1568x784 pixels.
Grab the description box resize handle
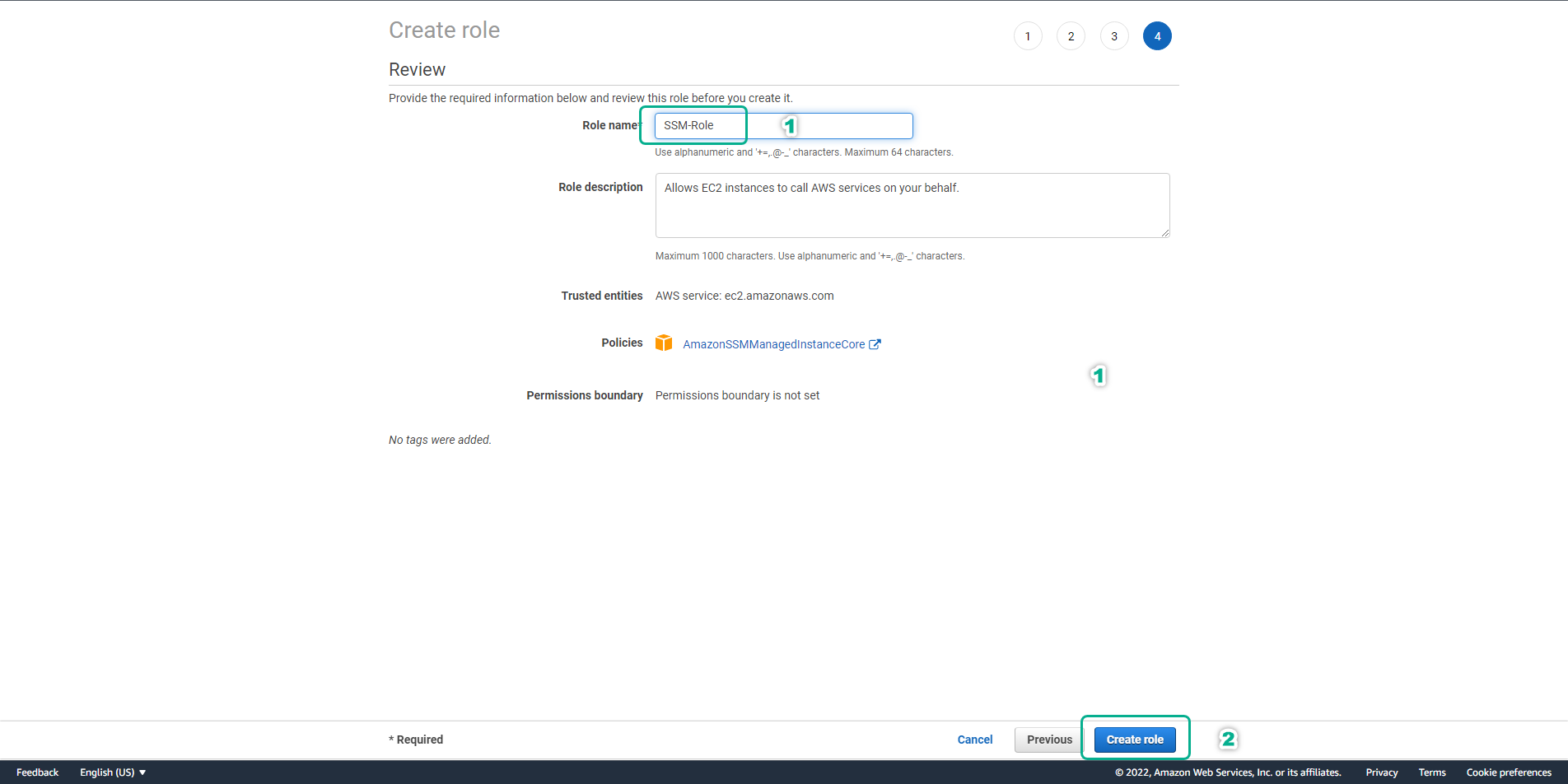1165,233
